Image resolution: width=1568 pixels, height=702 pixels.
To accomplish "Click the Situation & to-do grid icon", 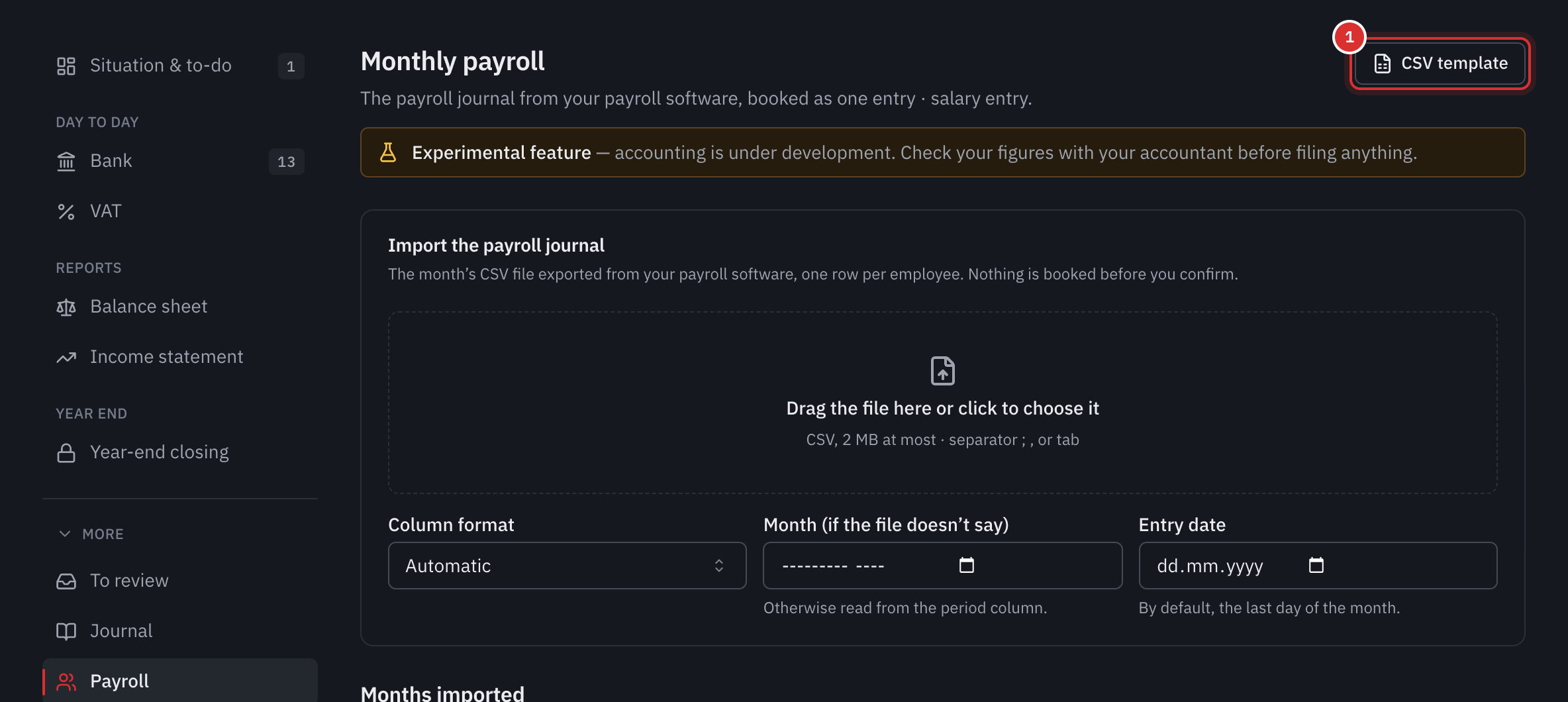I will pos(66,66).
